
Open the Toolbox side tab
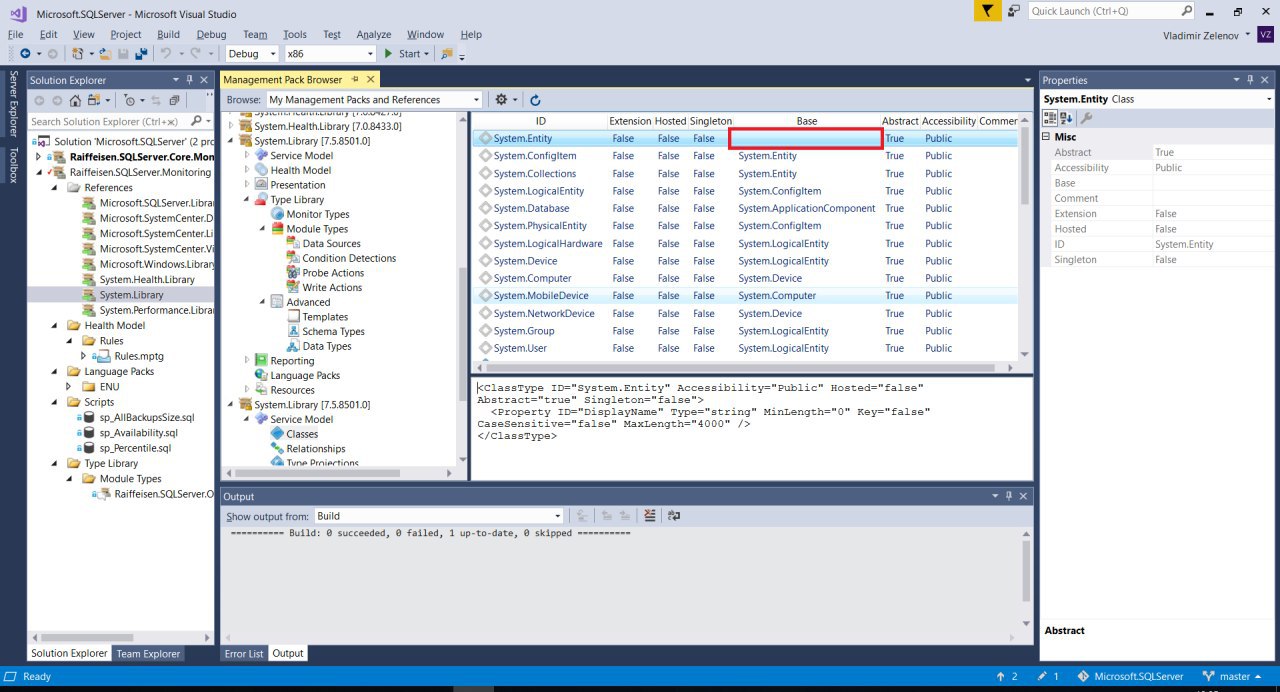[x=13, y=165]
